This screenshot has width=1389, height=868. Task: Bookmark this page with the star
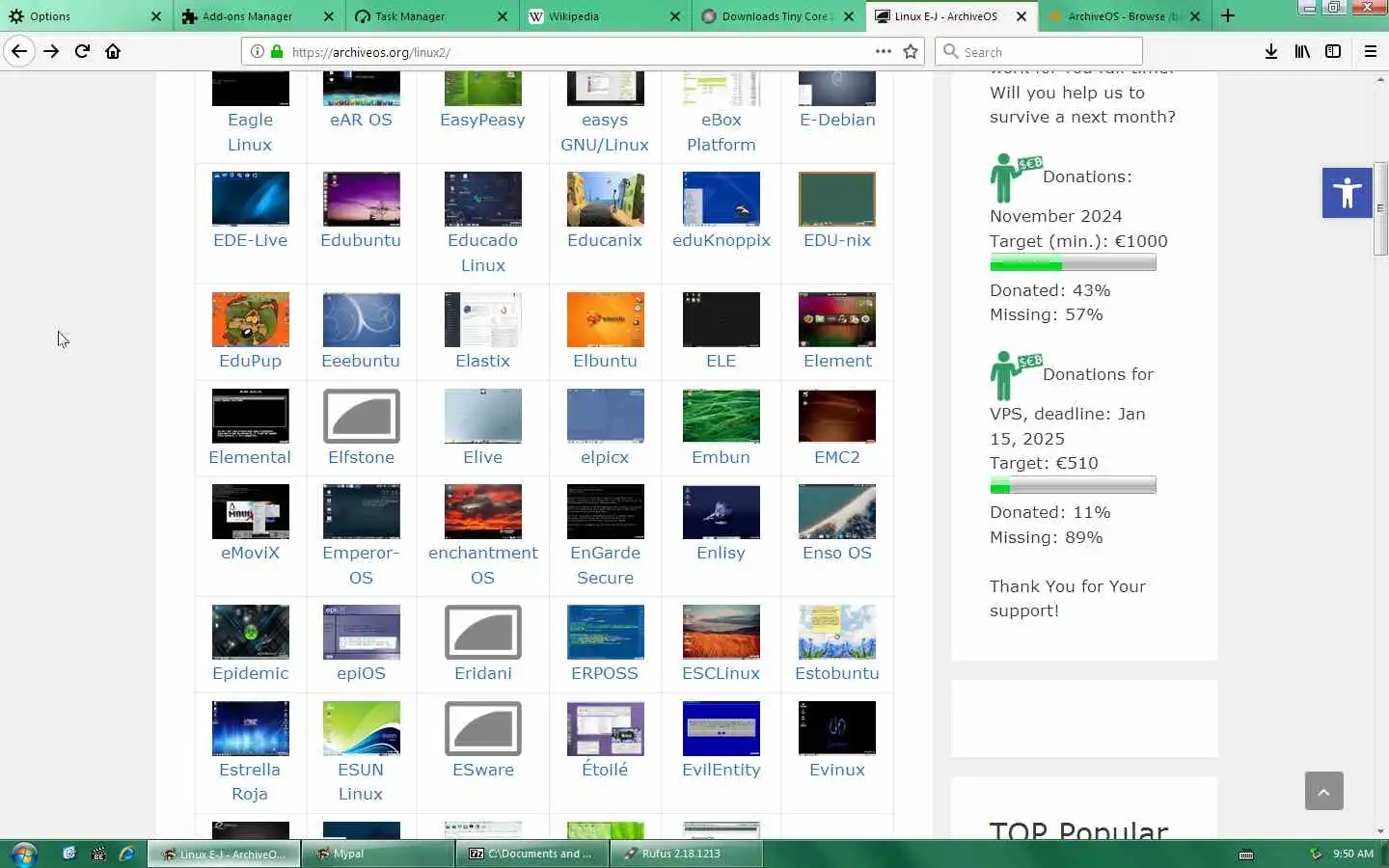click(911, 51)
